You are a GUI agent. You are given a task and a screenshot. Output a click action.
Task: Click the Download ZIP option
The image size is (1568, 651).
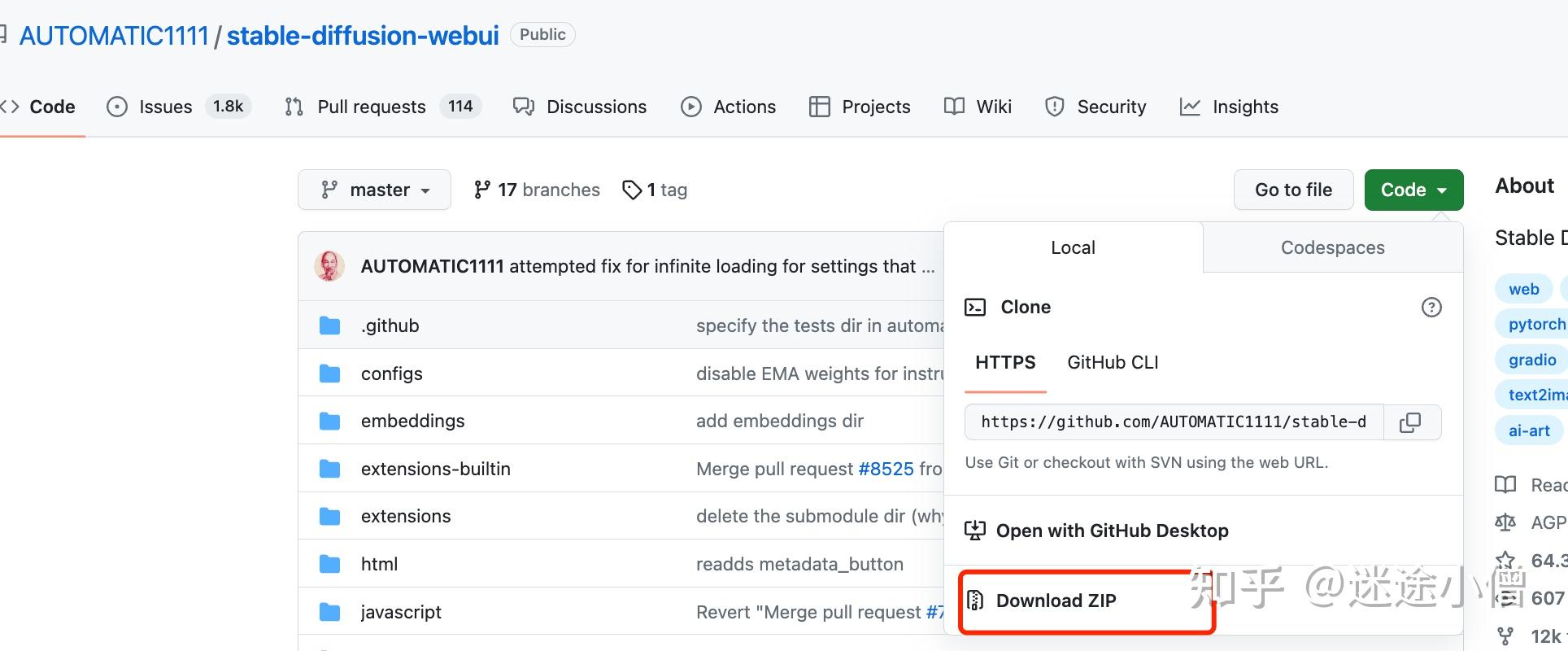(x=1056, y=601)
